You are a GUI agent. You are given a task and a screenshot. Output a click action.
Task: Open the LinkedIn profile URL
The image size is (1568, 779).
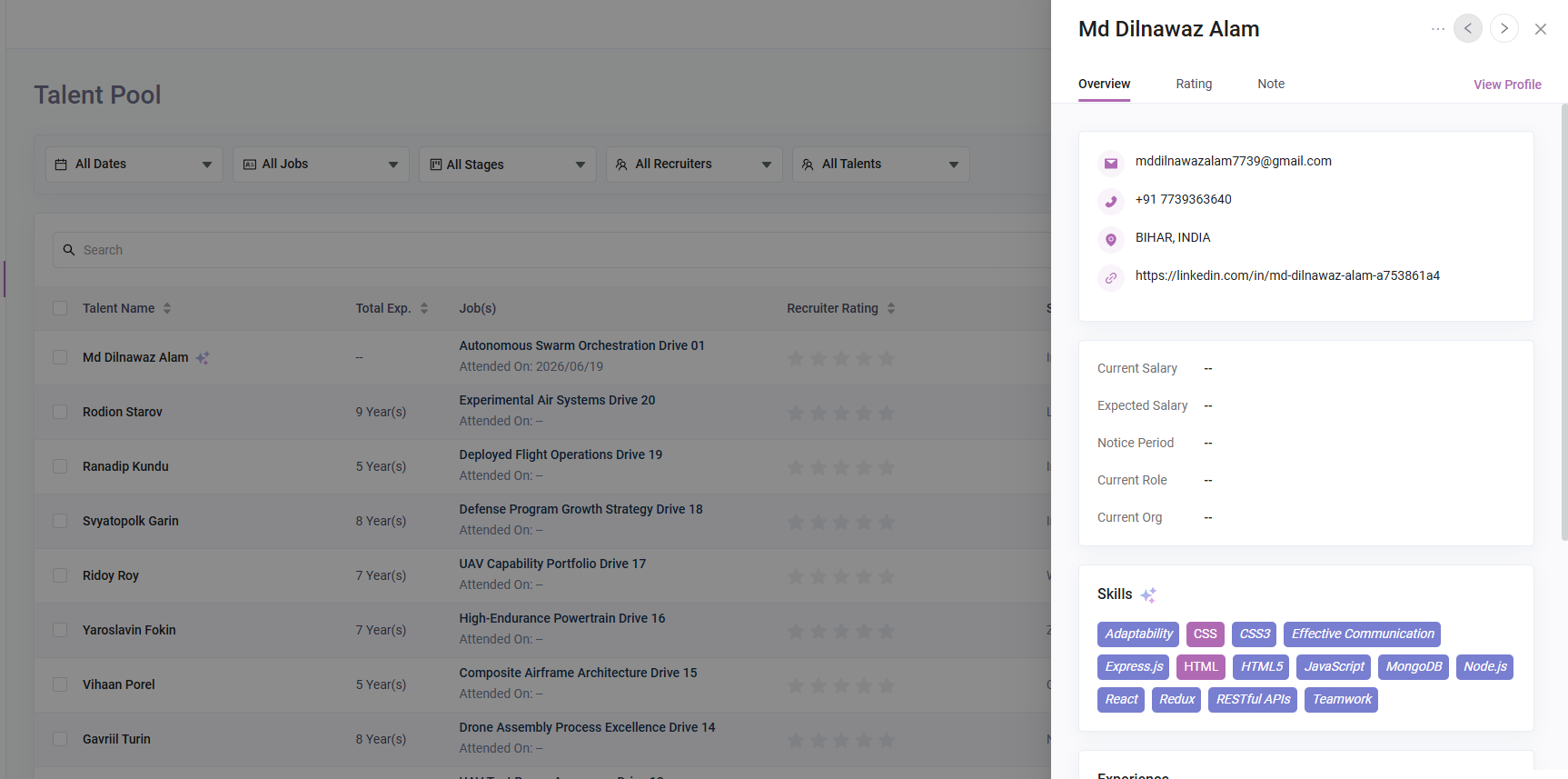click(x=1287, y=275)
